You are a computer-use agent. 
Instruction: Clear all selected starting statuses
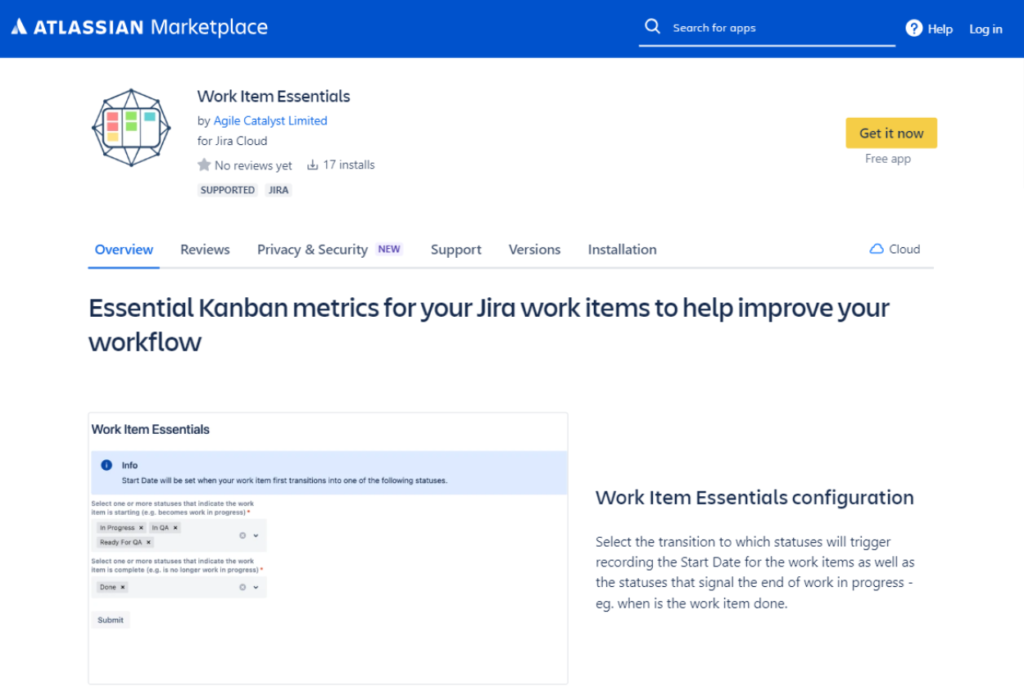[242, 536]
